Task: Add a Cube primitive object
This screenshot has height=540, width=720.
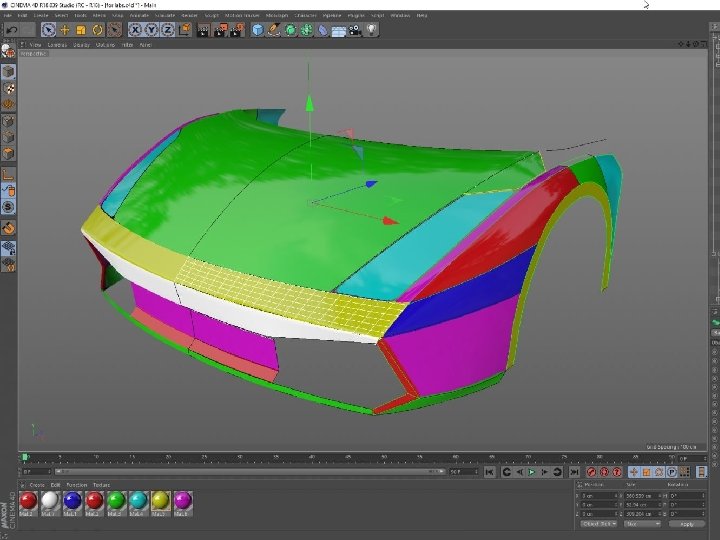Action: (x=258, y=30)
